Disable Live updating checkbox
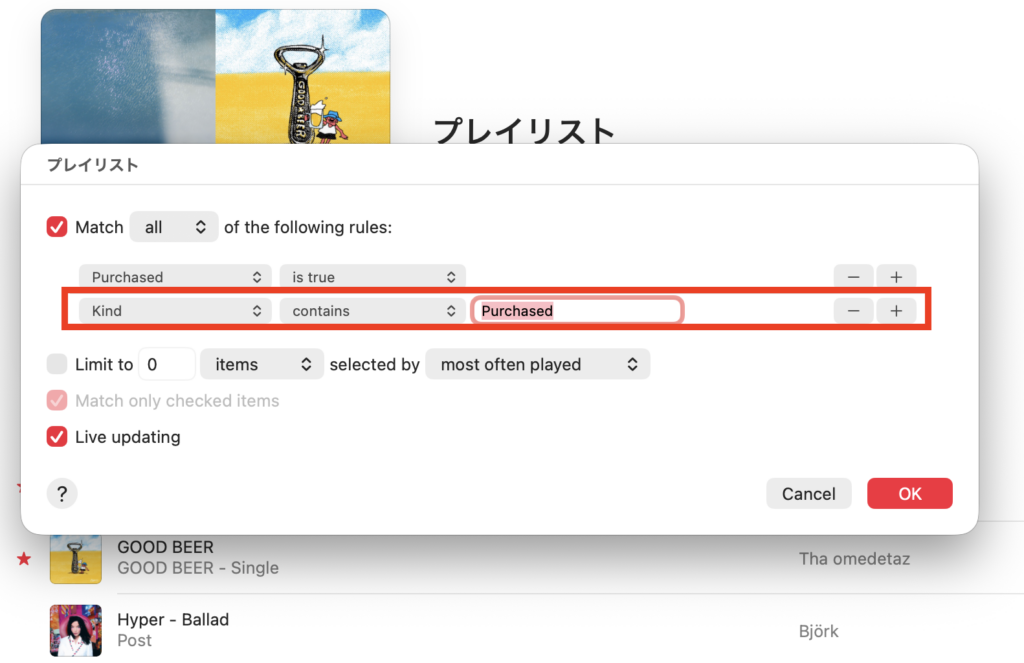 click(x=57, y=437)
